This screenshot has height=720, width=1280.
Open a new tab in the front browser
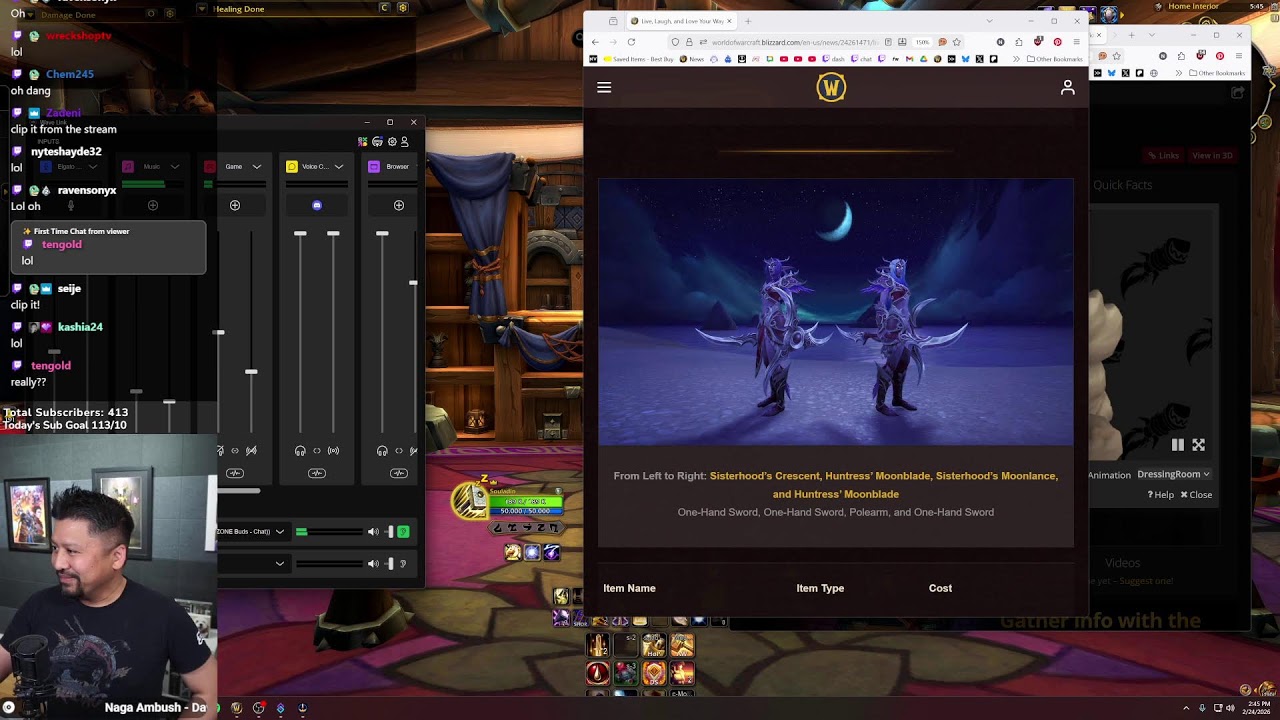click(748, 21)
